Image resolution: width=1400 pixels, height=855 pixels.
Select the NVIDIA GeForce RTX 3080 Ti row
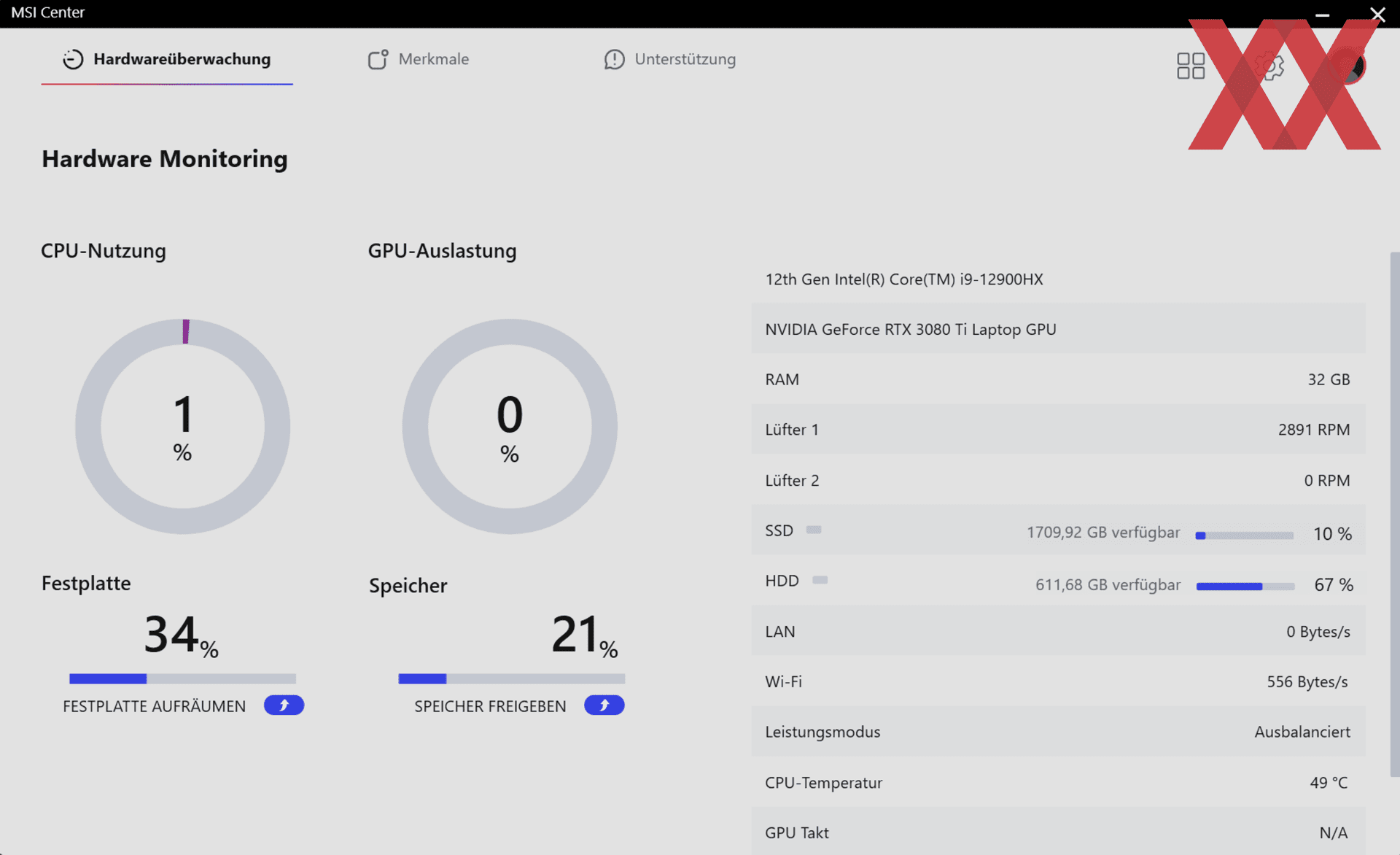point(1058,329)
